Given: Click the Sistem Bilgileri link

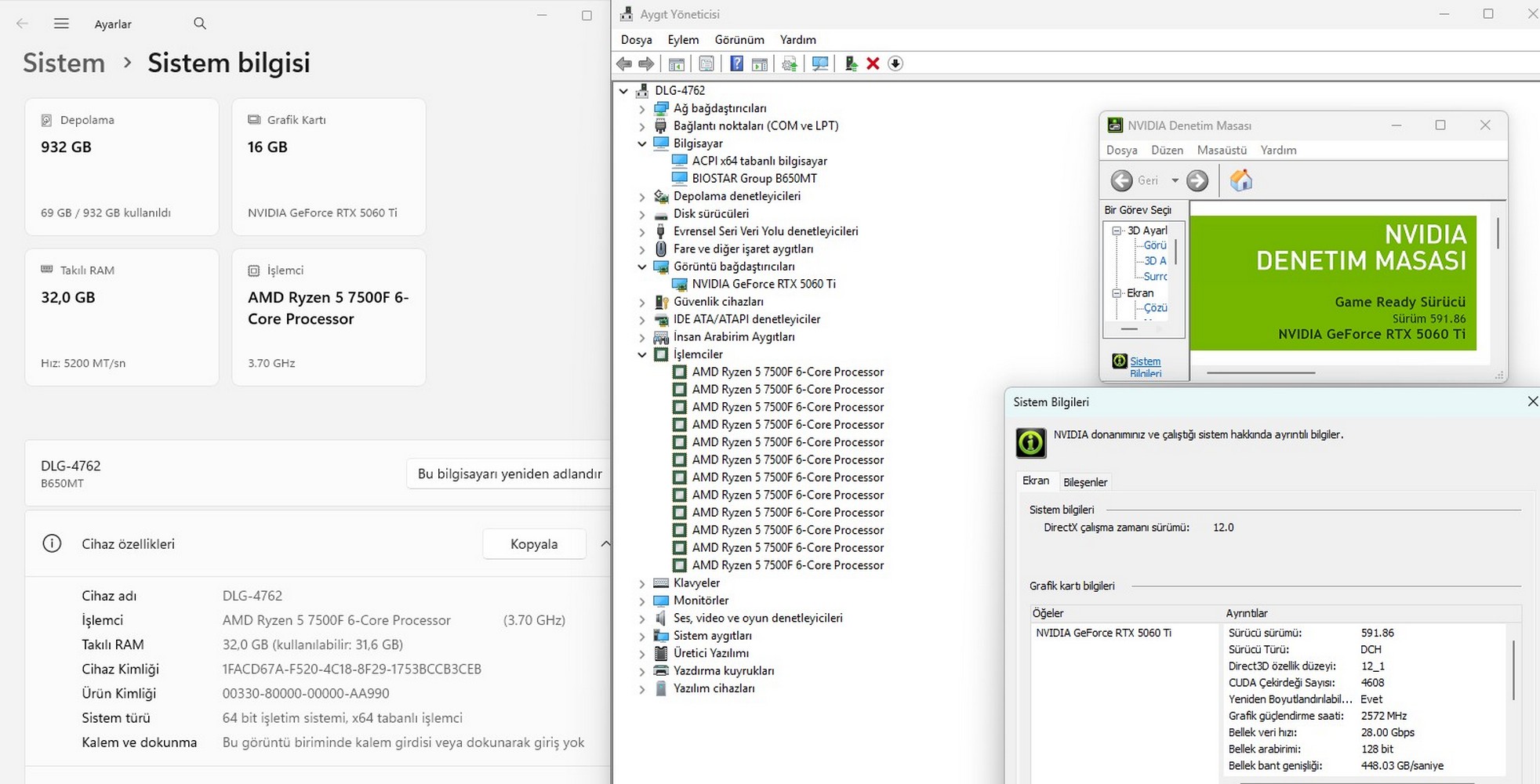Looking at the screenshot, I should pos(1145,366).
